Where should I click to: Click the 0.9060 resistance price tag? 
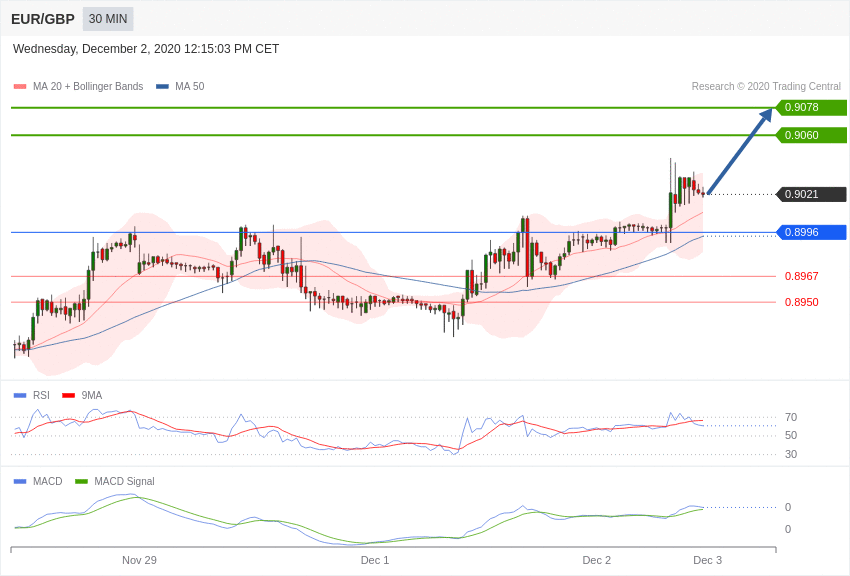[x=811, y=135]
